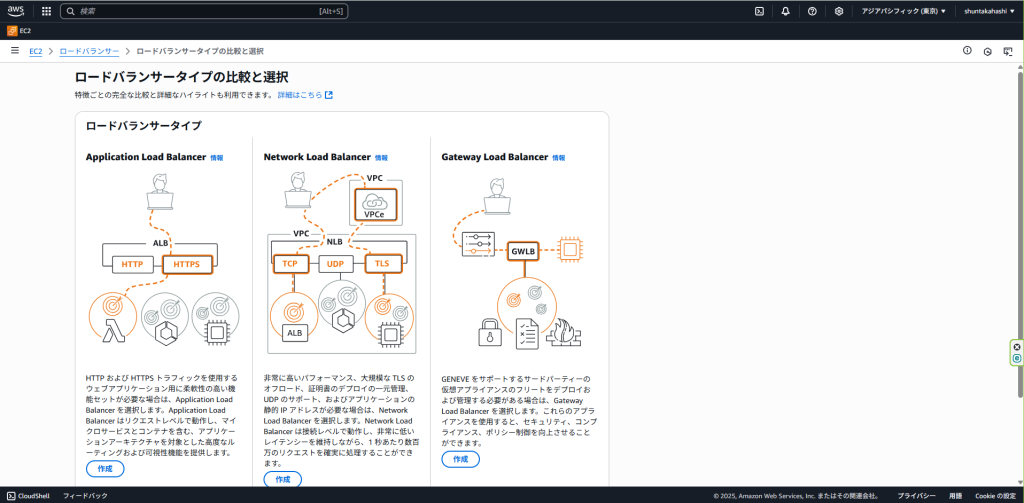
Task: Open the AWS home logo
Action: (x=16, y=10)
